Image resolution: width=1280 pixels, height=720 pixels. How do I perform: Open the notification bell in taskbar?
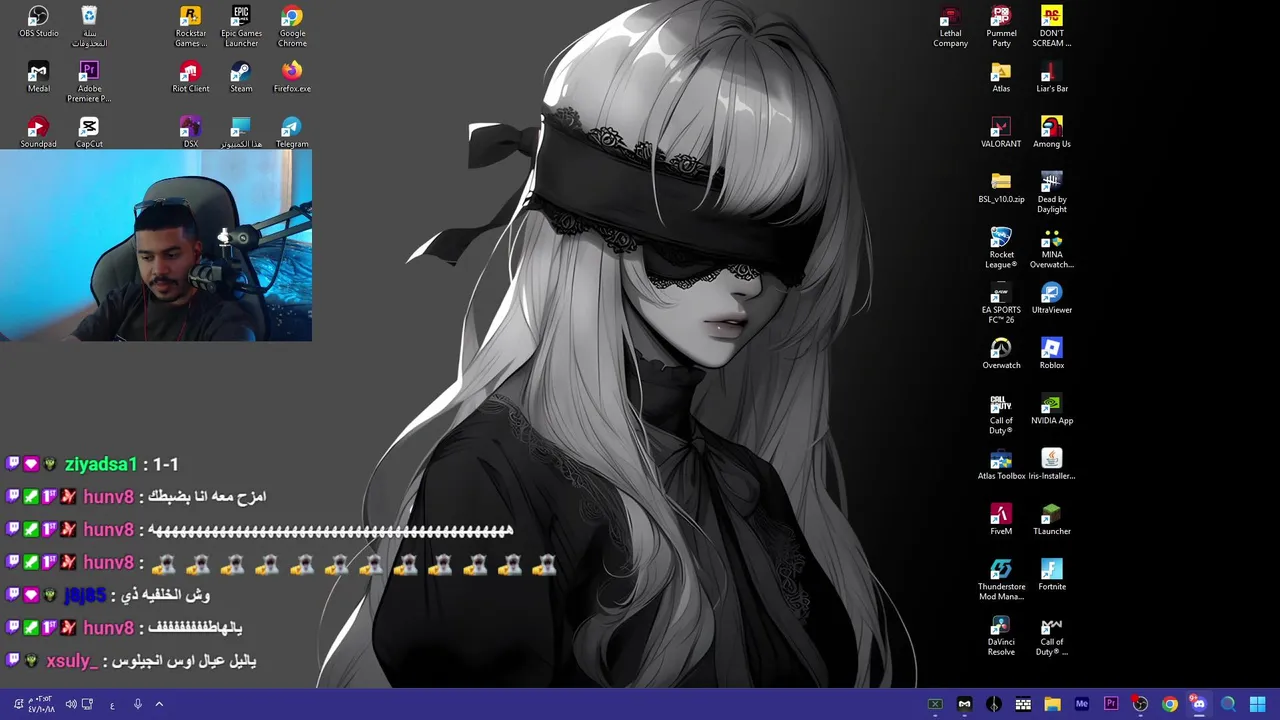[18, 704]
